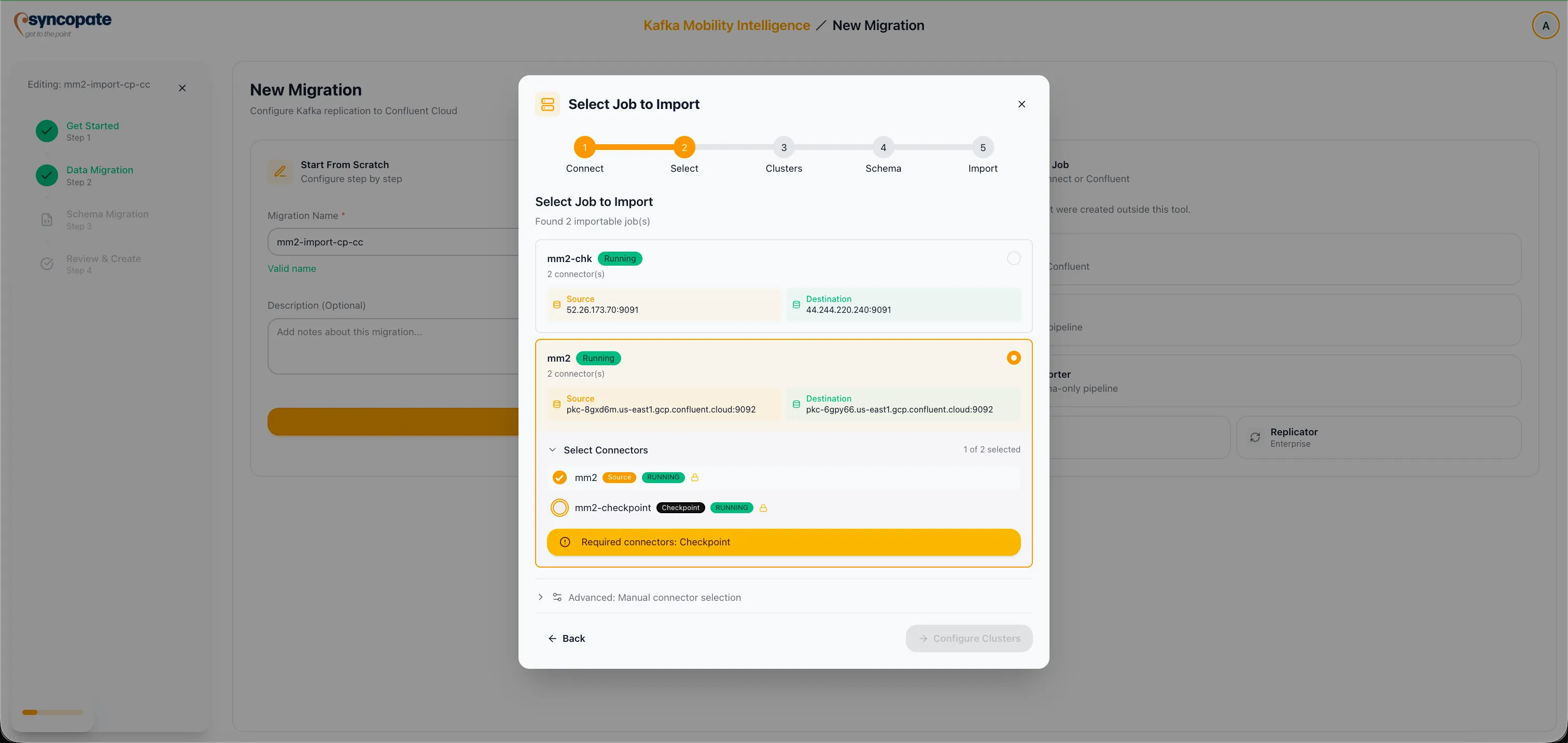This screenshot has width=1568, height=743.
Task: Collapse the Select Connectors section
Action: (553, 449)
